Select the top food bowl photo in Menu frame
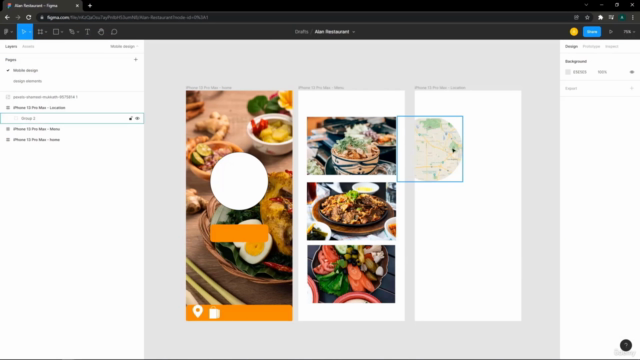 coord(351,146)
